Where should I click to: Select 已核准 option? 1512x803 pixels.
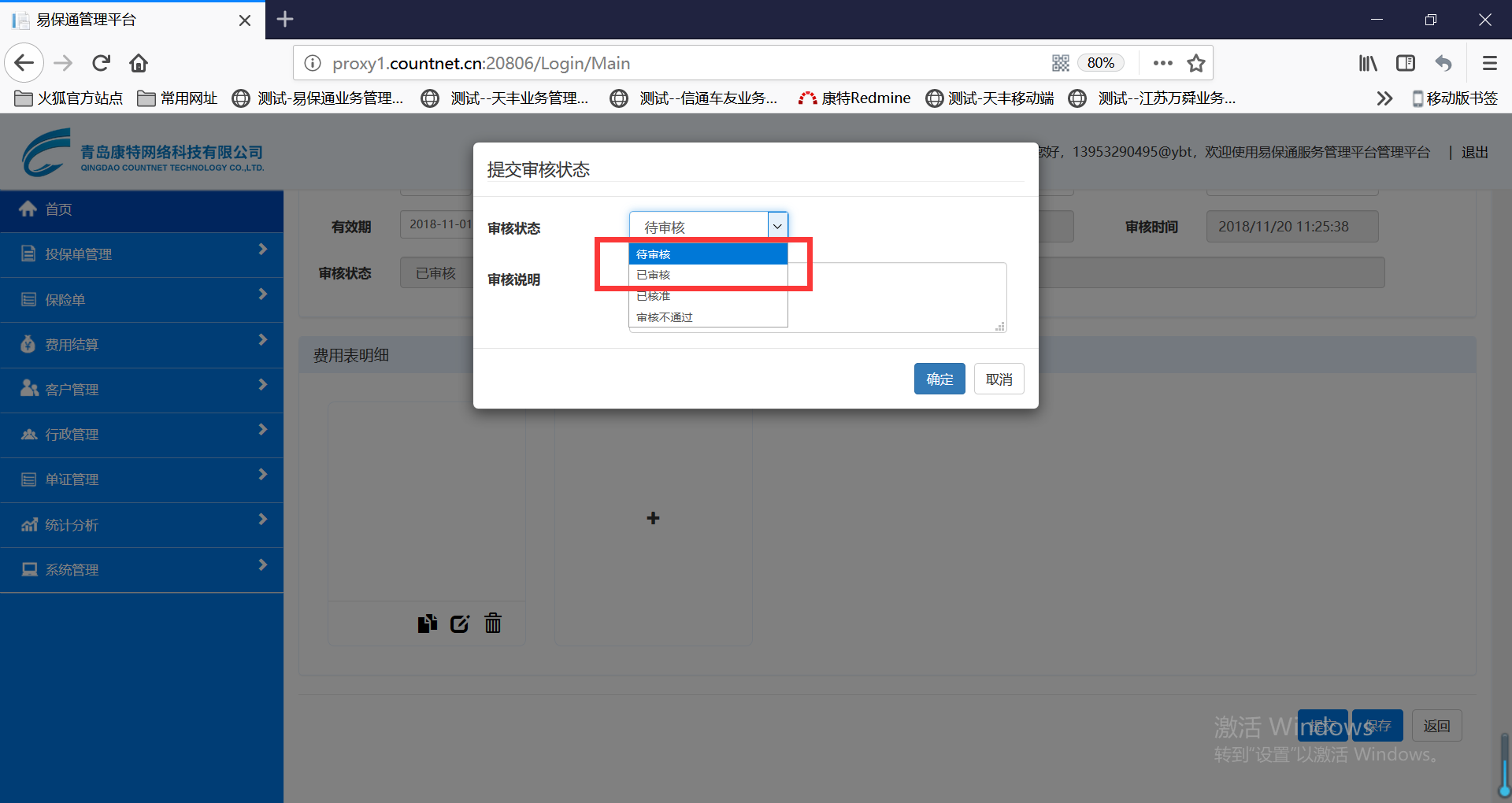pos(708,296)
